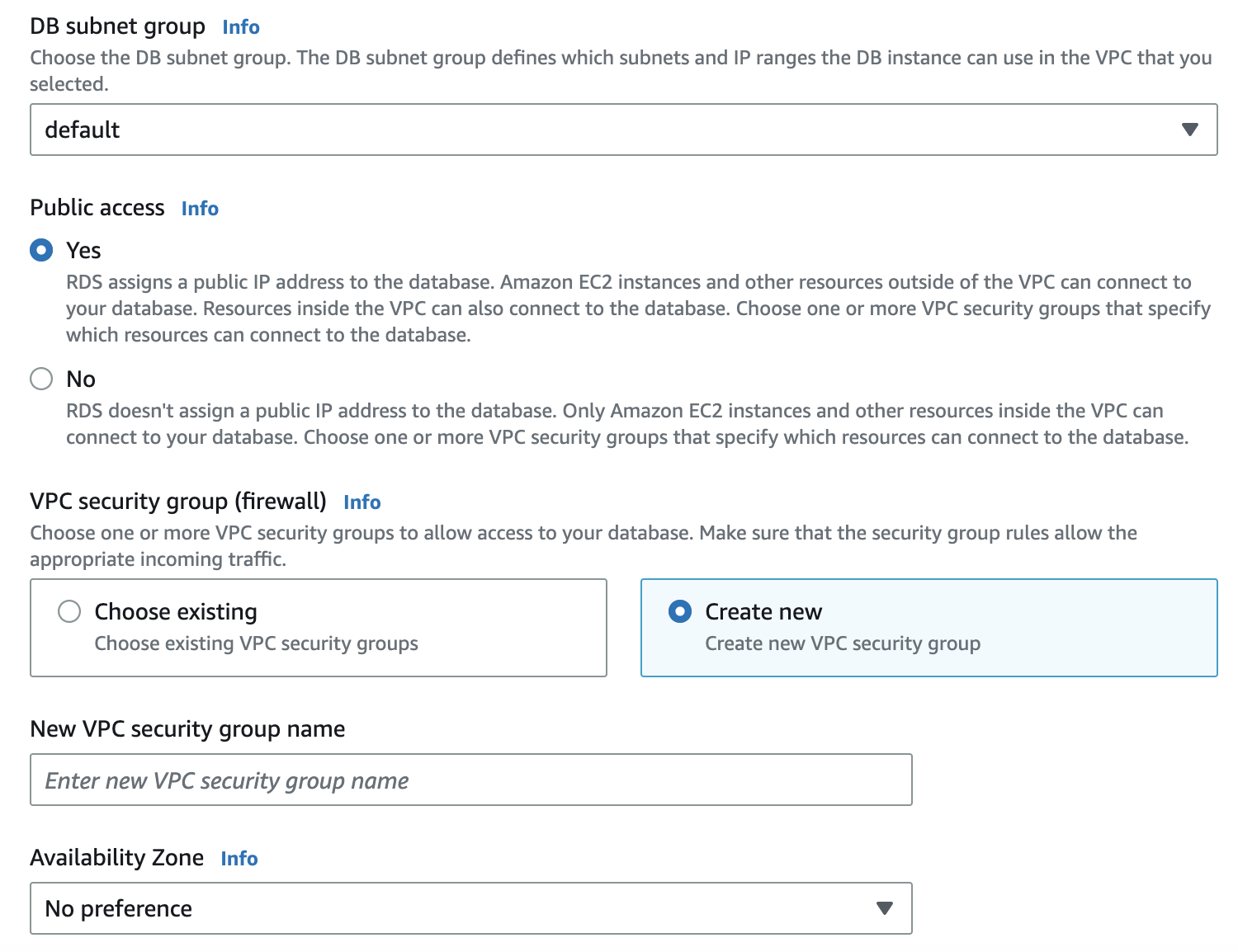
Task: Open Info link next to Public access
Action: point(200,209)
